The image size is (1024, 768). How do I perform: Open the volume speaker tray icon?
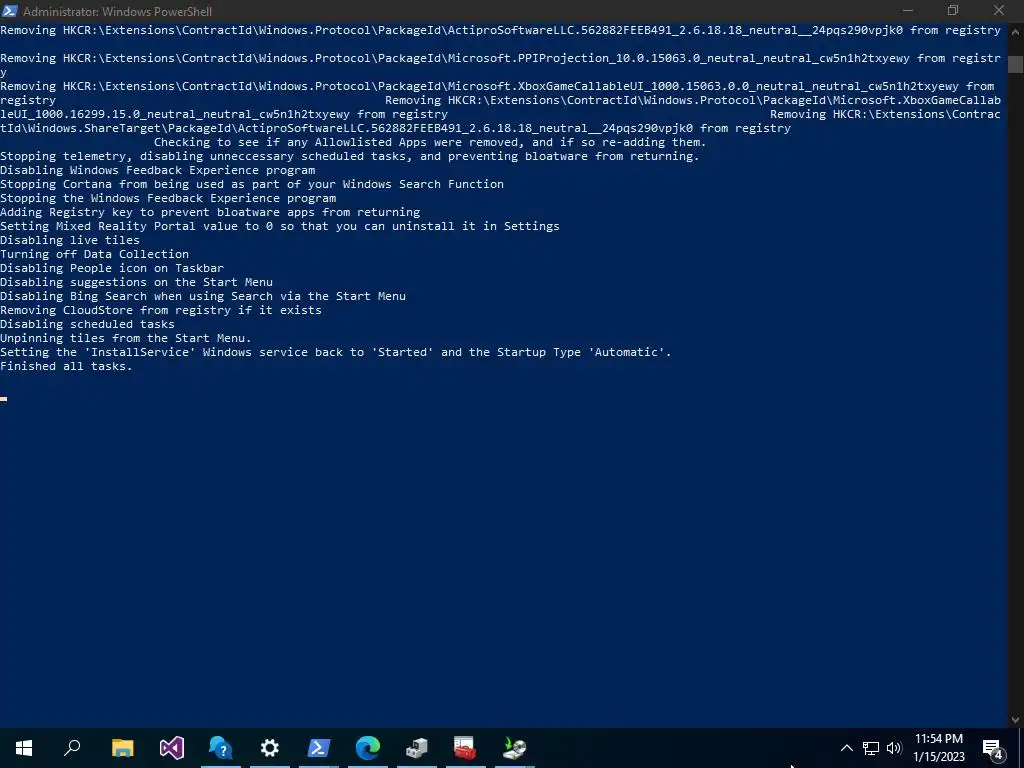894,748
